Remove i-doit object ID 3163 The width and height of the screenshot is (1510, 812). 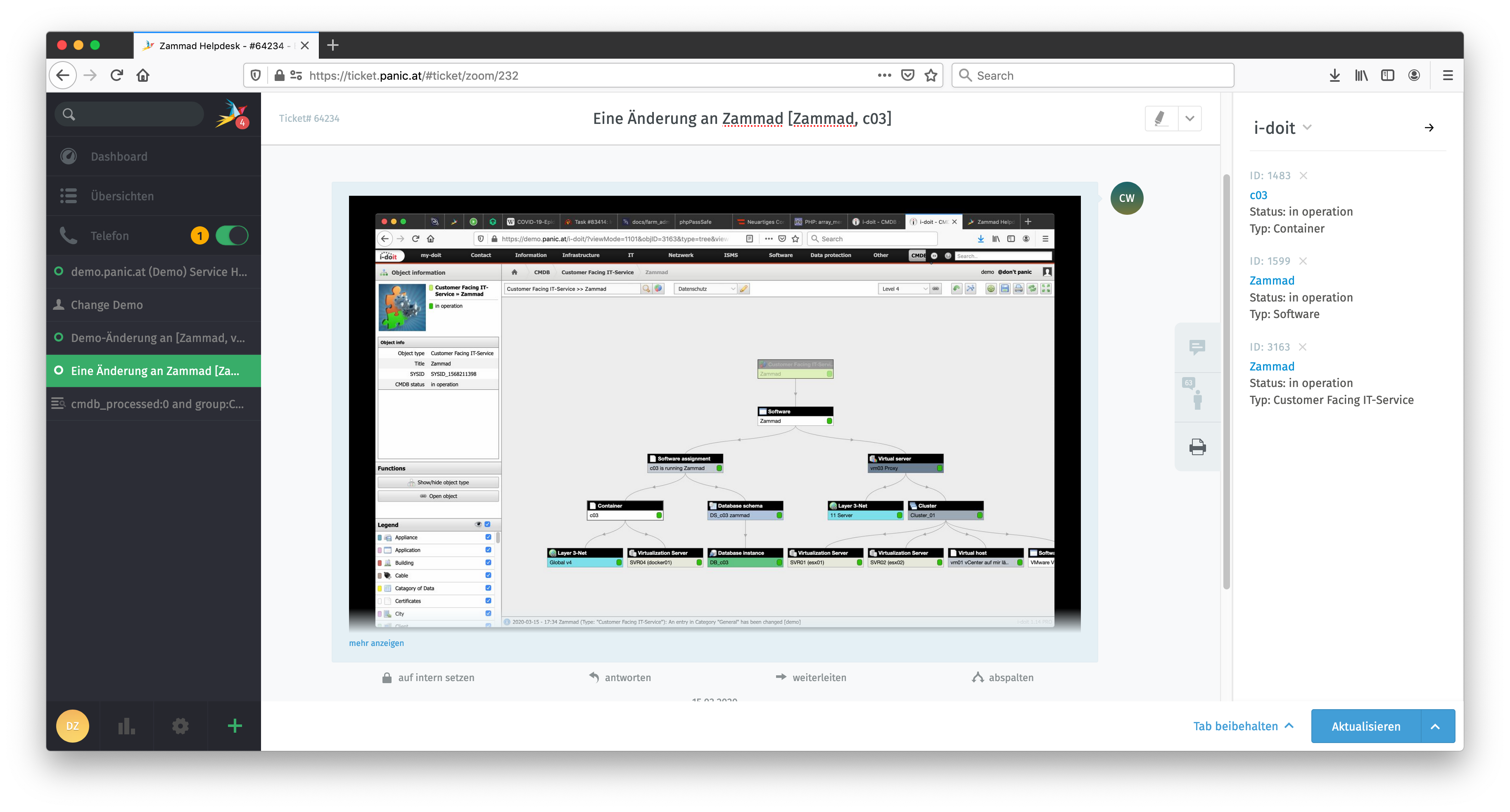(x=1303, y=347)
